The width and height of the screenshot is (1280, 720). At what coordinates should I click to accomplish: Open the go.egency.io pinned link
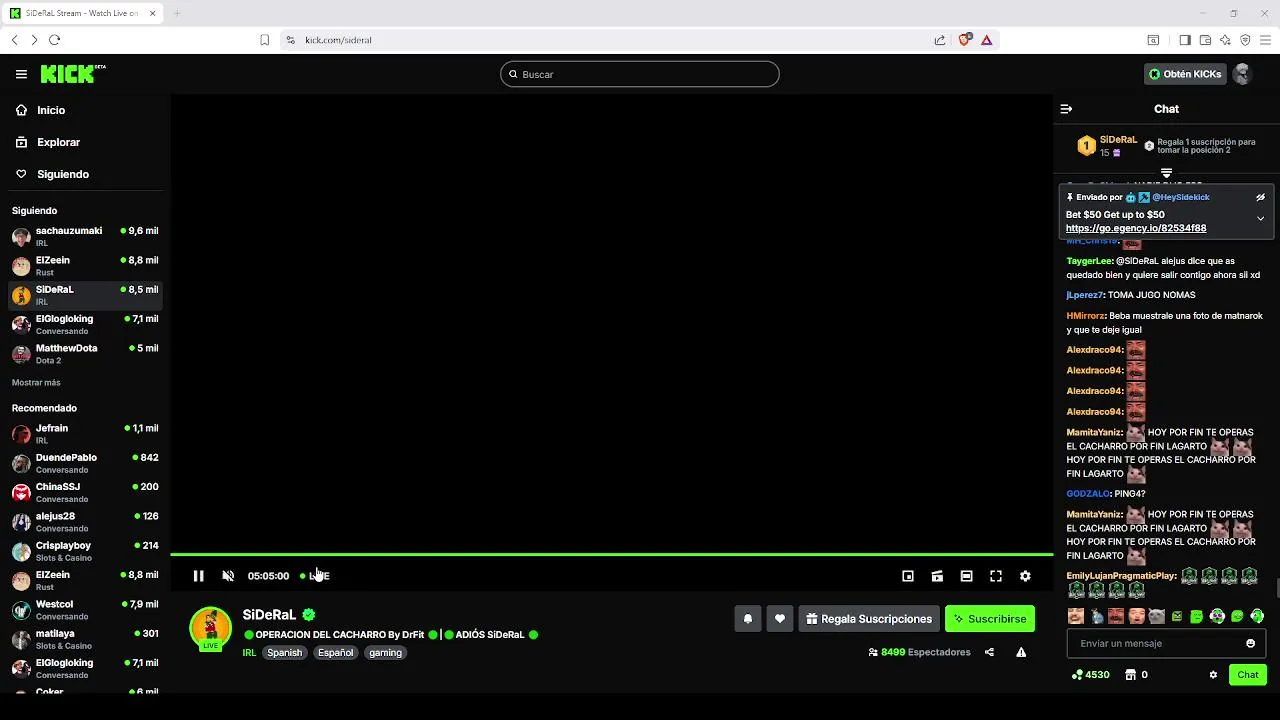[x=1136, y=228]
